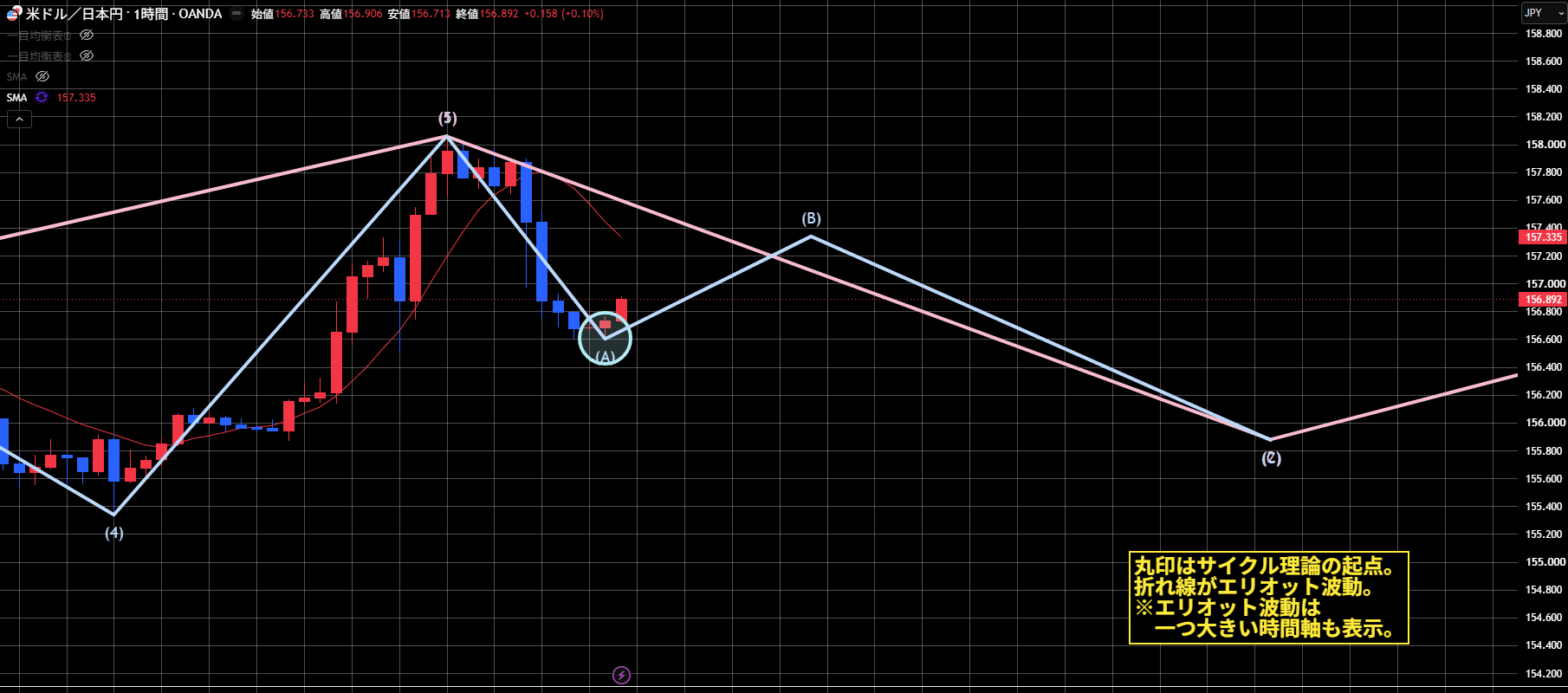Select the yellow Japanese text annotation box
The height and width of the screenshot is (693, 1568).
(x=1269, y=598)
